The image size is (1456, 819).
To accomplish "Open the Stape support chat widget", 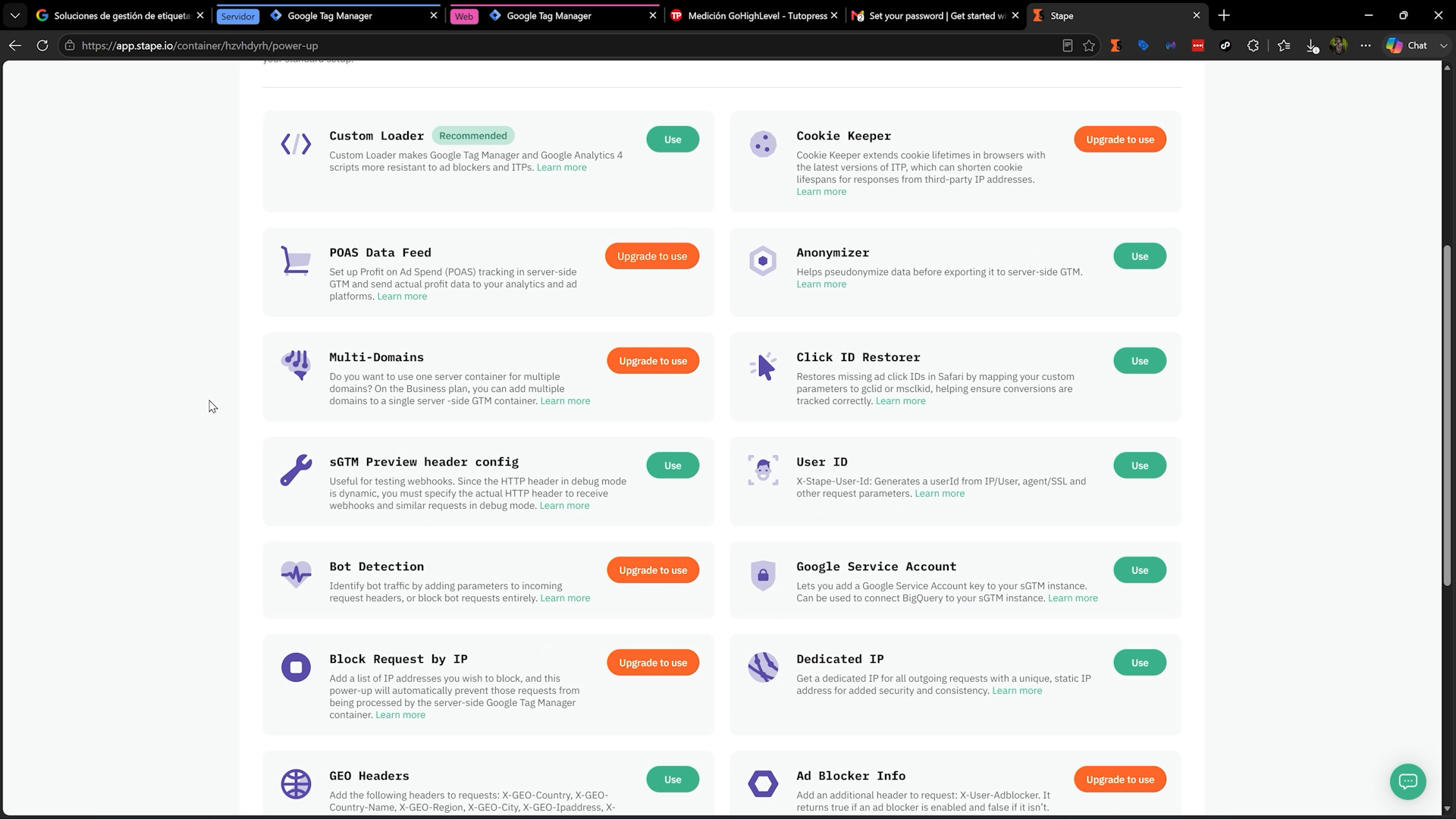I will coord(1408,782).
